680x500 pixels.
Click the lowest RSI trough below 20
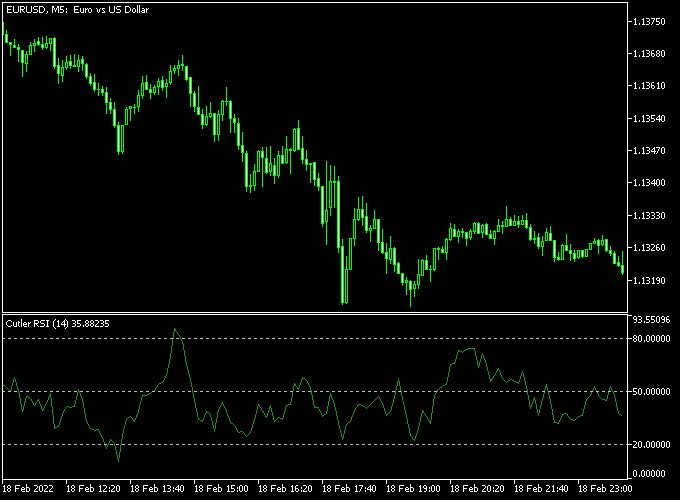[x=118, y=461]
